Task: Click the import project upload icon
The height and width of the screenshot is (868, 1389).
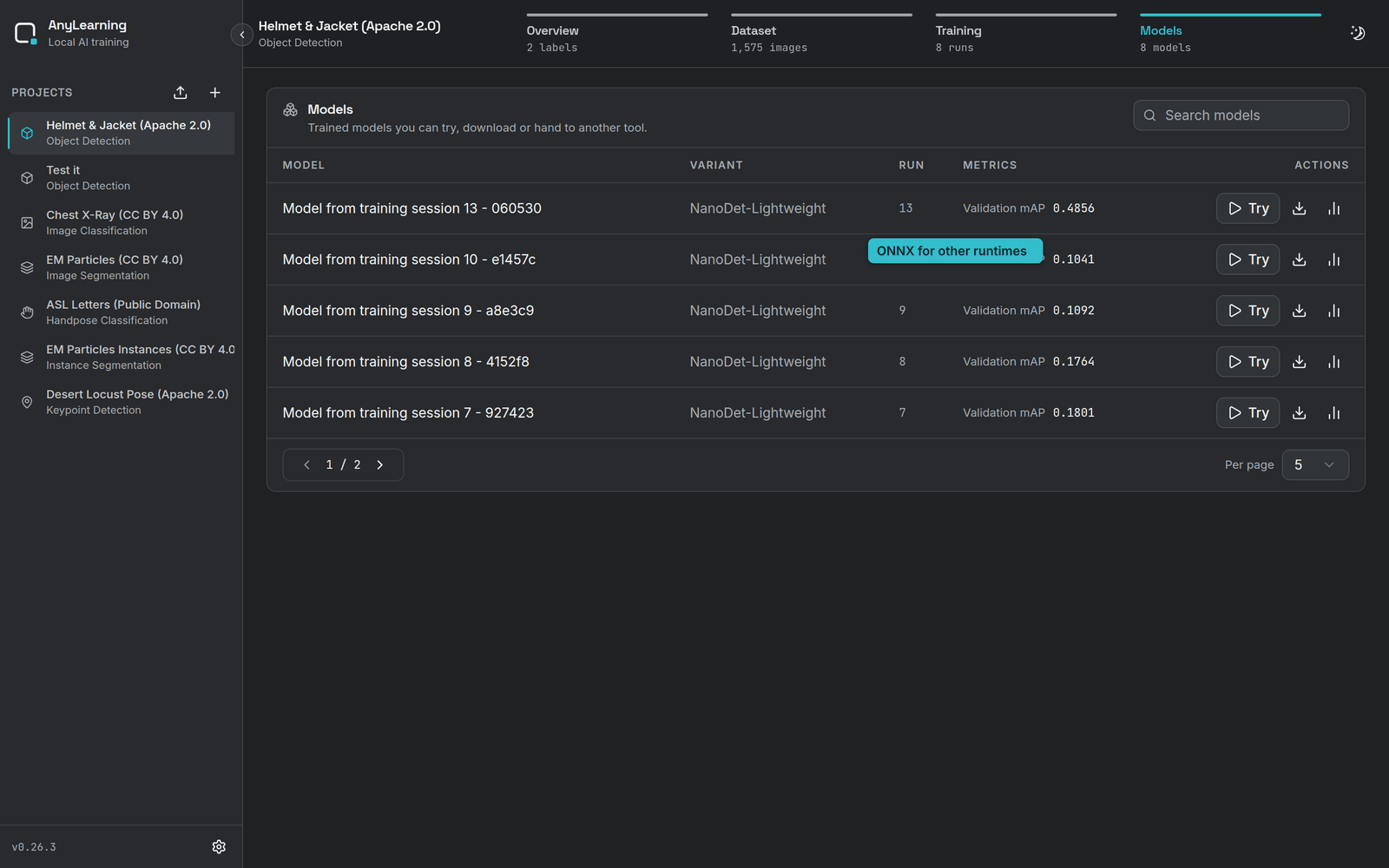Action: 181,93
